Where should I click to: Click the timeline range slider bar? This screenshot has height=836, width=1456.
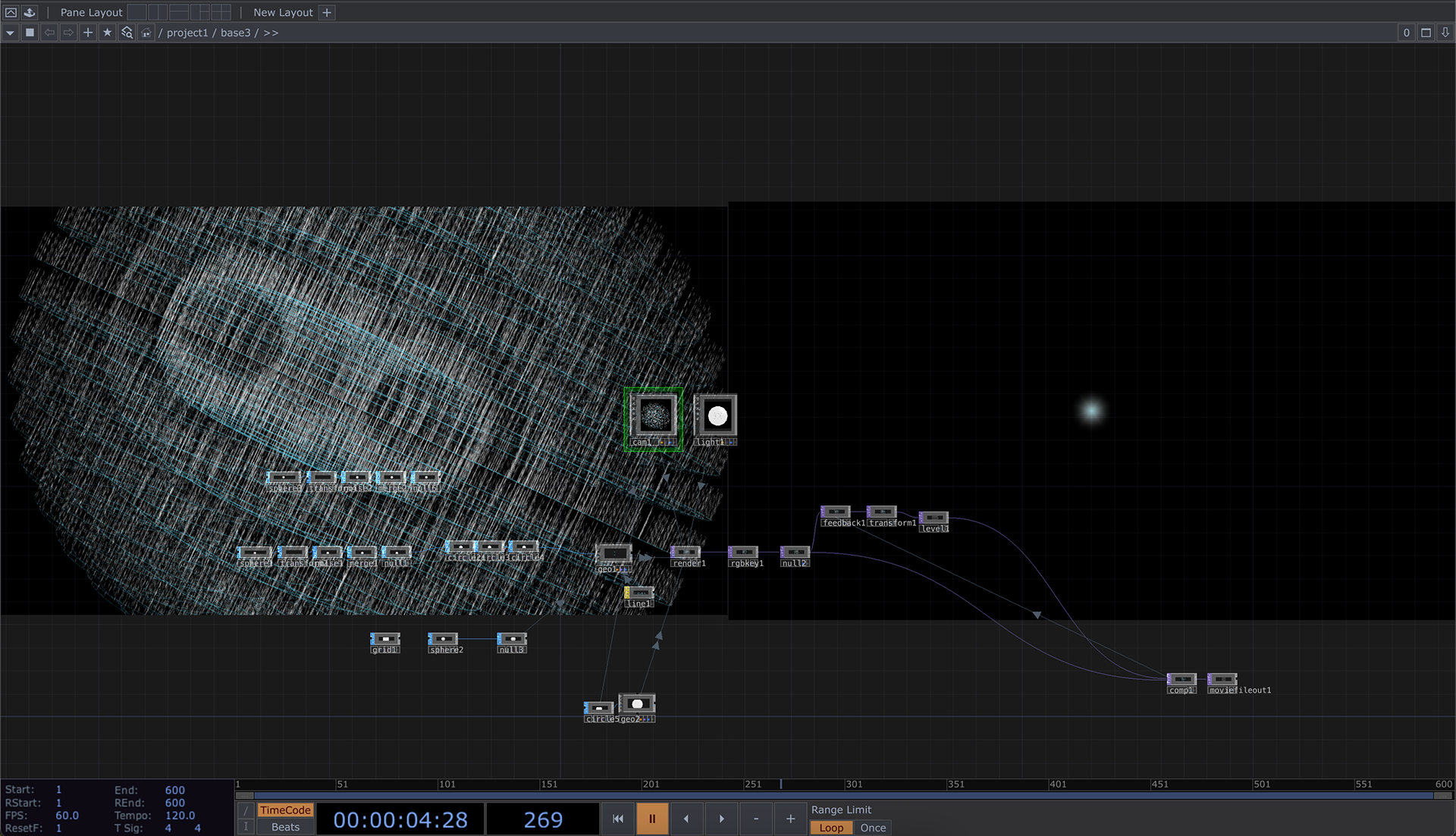coord(834,796)
